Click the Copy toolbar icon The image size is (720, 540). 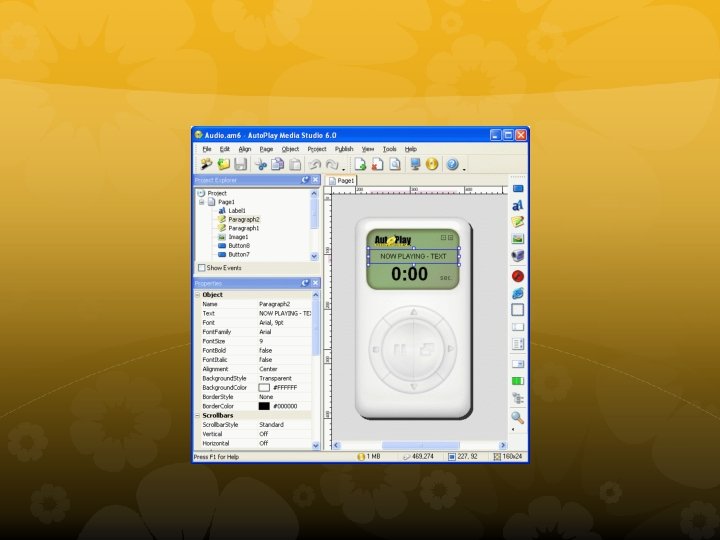pyautogui.click(x=278, y=164)
